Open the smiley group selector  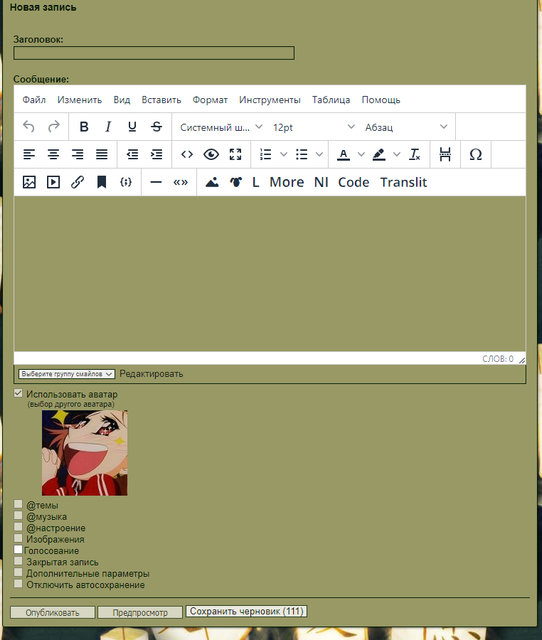[67, 374]
